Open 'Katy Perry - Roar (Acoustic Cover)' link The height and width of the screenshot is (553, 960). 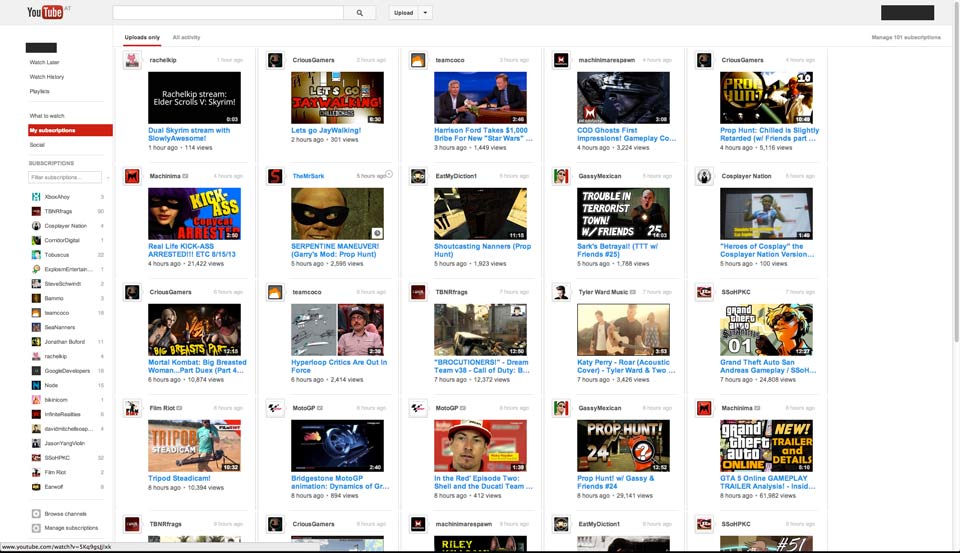(626, 366)
